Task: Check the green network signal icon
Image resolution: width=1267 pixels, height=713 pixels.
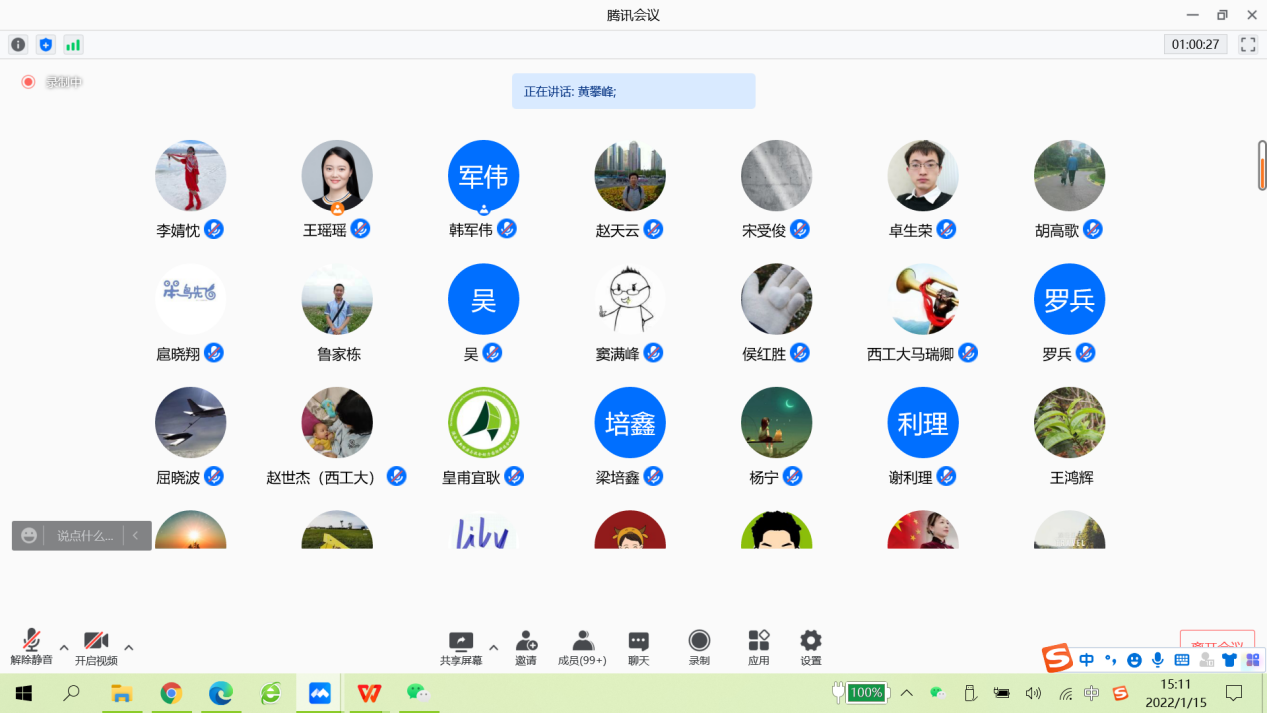Action: [73, 45]
